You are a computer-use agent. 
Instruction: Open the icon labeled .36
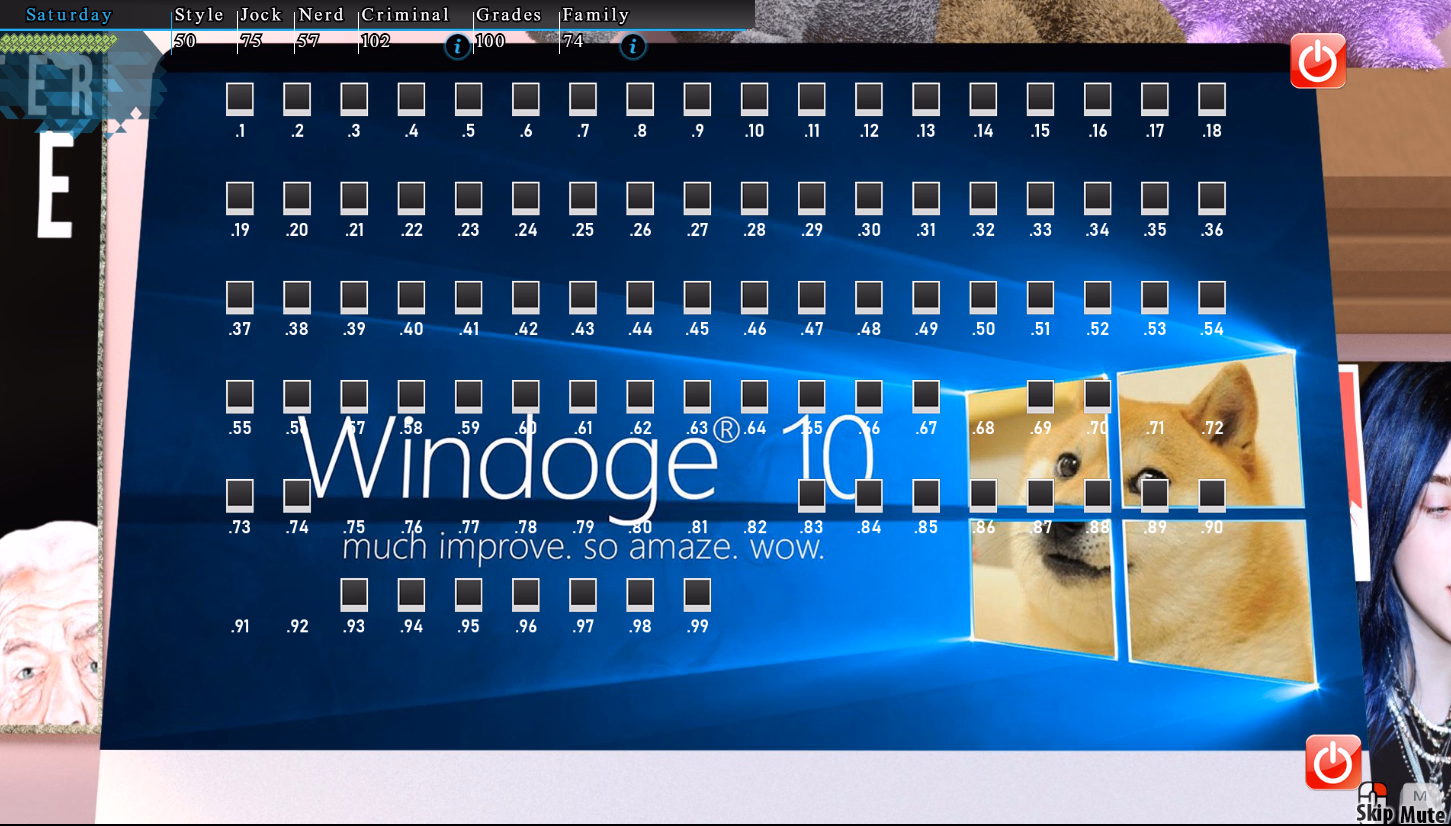1212,199
